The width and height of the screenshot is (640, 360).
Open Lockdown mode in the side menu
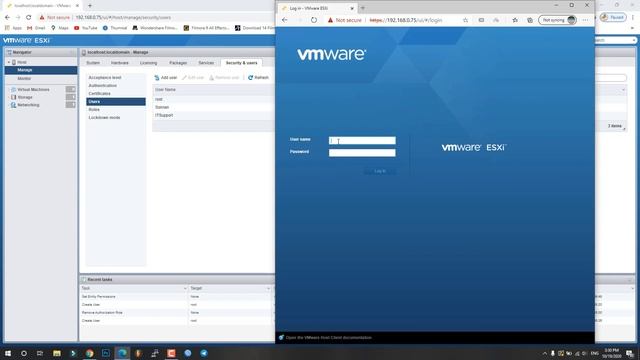click(x=104, y=118)
